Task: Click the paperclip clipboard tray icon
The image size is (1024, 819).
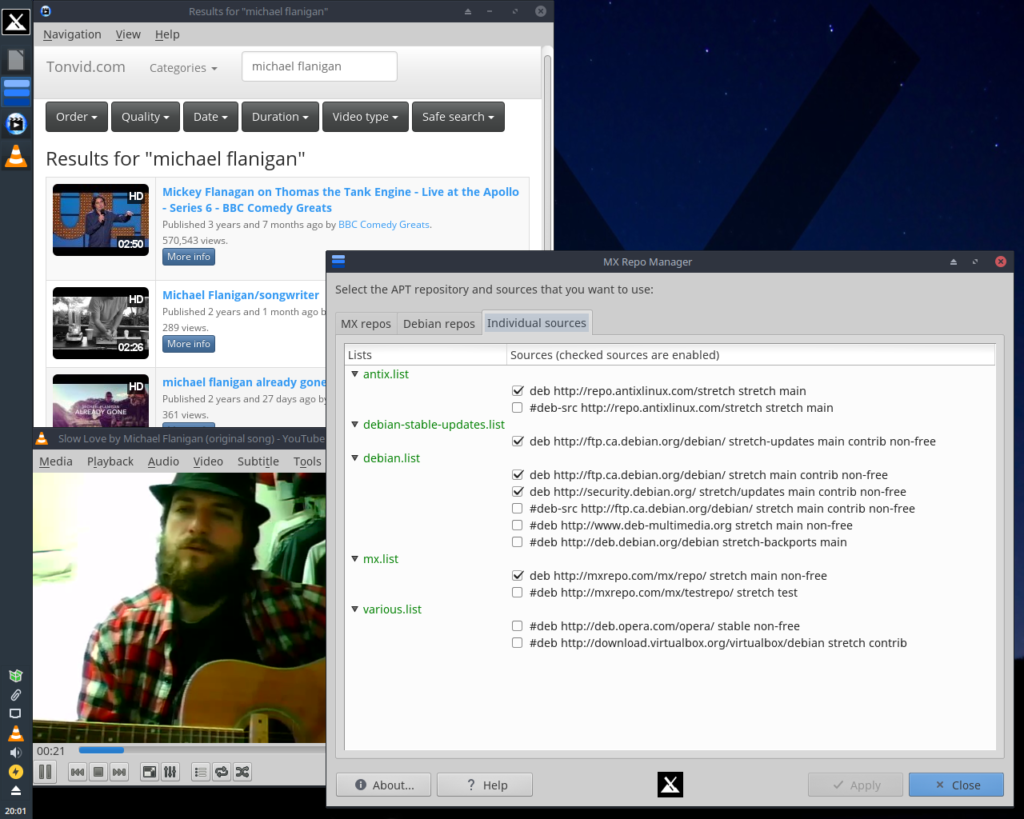Action: [x=16, y=695]
